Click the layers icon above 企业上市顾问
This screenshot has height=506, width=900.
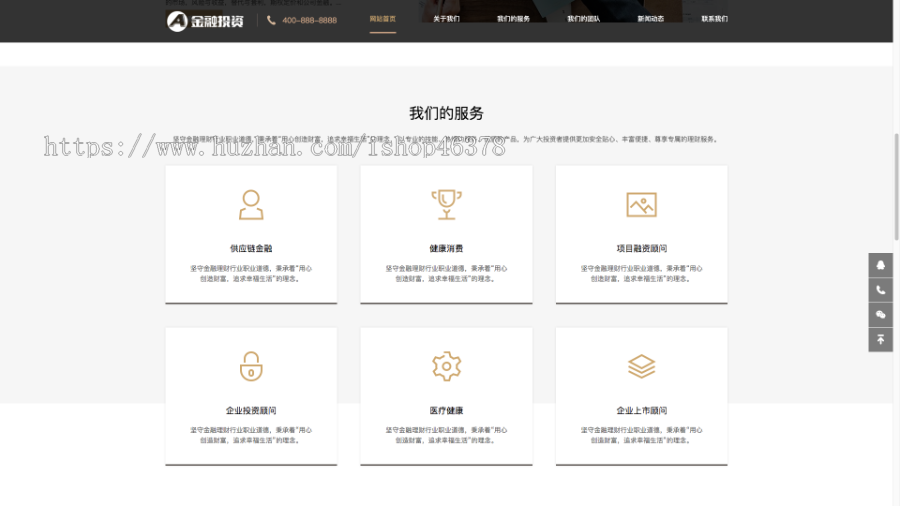(641, 367)
